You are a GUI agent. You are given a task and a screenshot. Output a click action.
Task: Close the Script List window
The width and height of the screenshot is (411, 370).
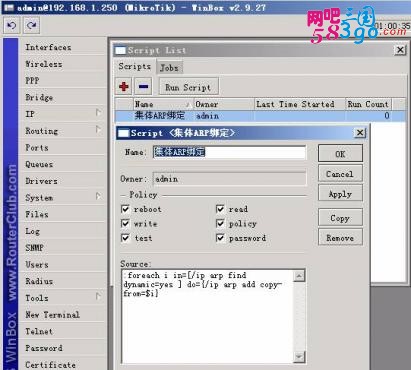[x=400, y=50]
